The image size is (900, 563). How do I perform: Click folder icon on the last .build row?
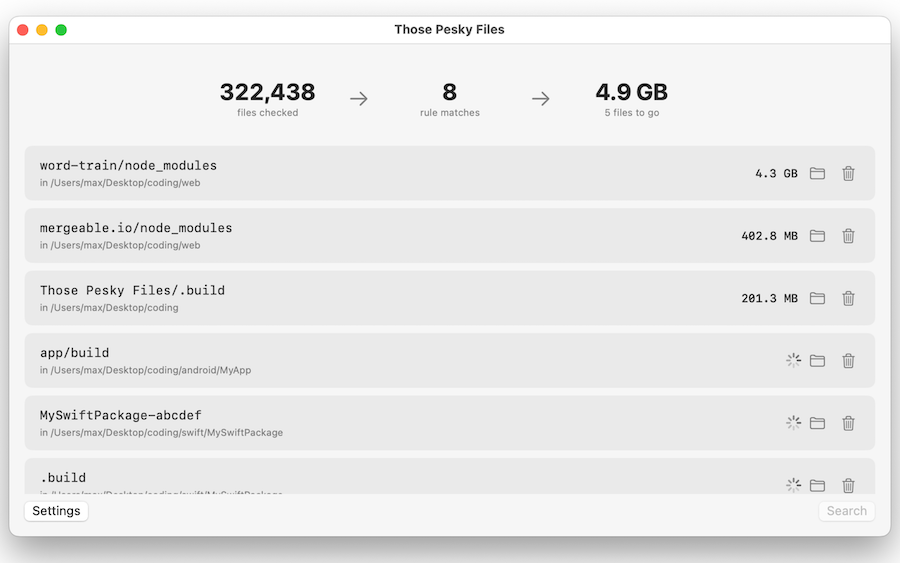[817, 485]
